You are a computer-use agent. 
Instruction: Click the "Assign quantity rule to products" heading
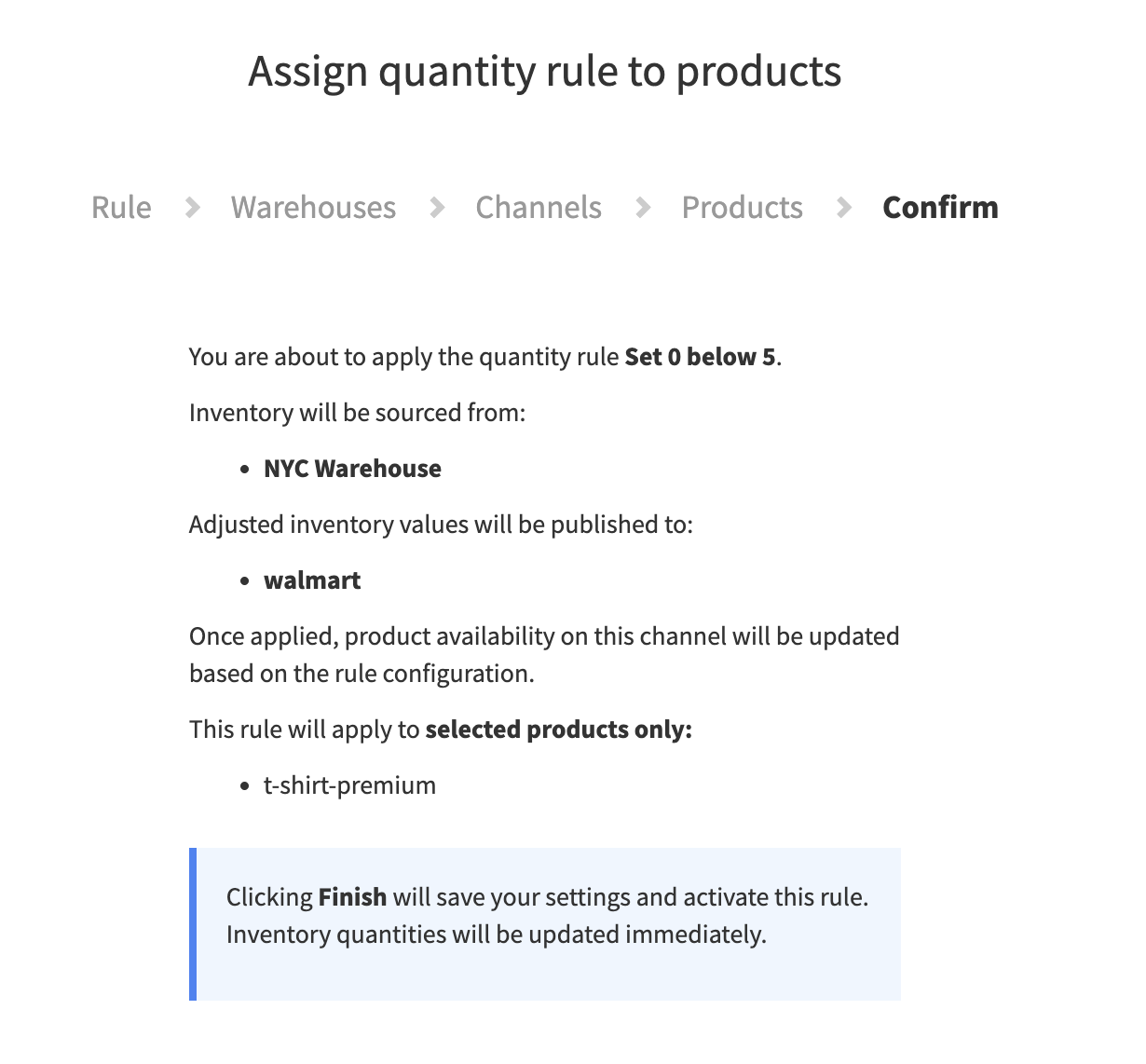544,72
